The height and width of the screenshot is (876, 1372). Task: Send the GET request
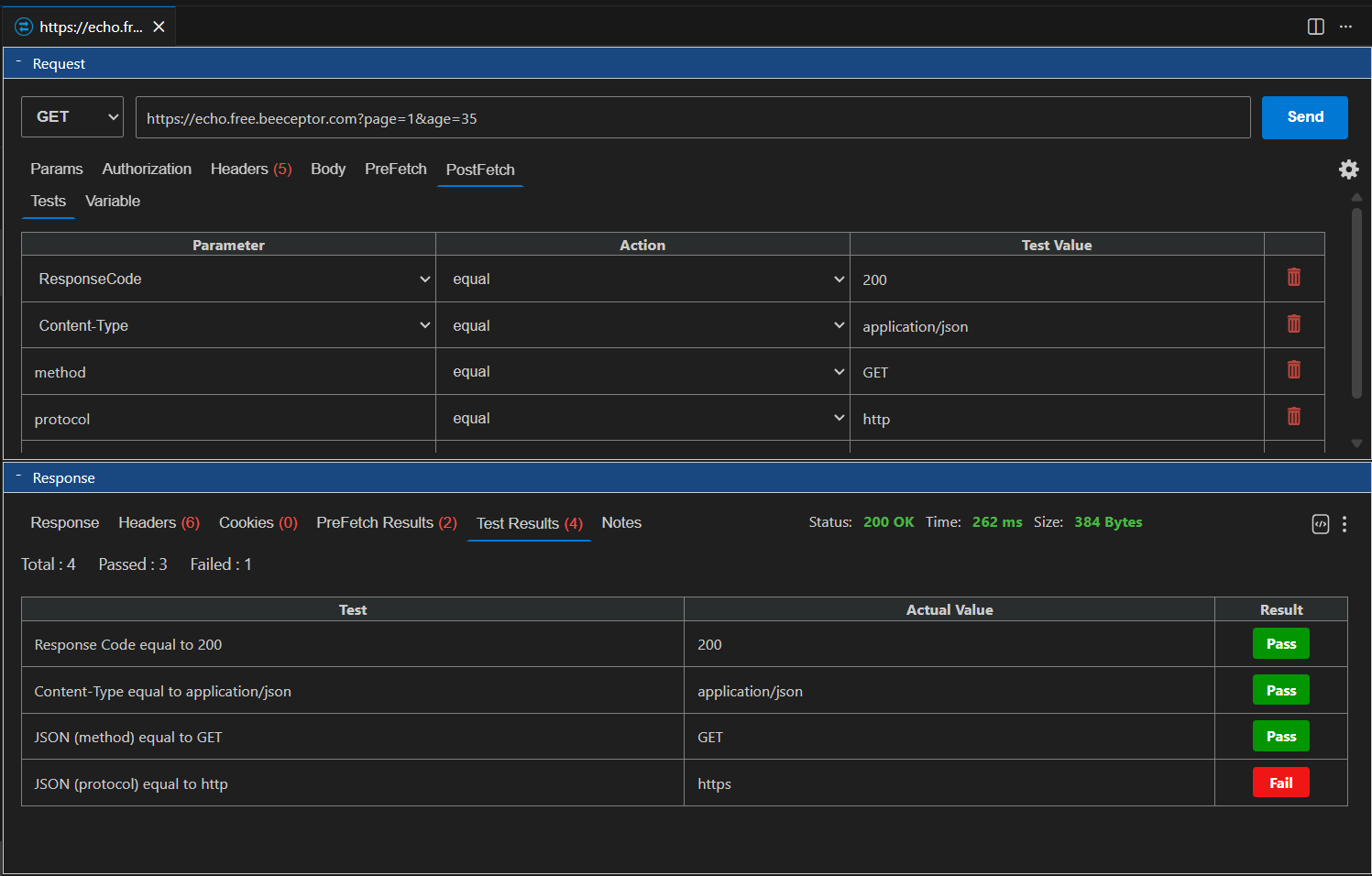pos(1305,117)
